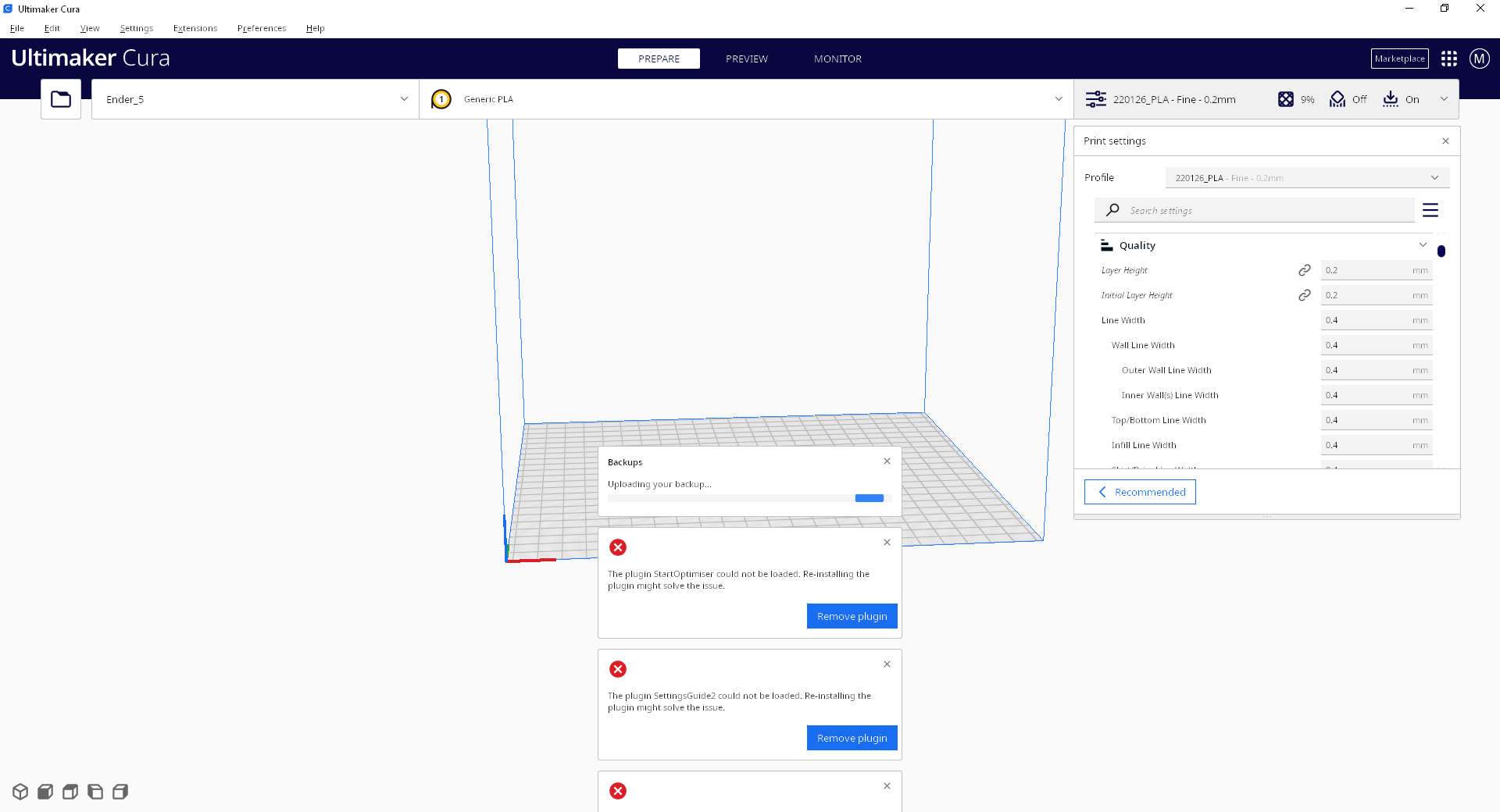
Task: Click extruder 1 material icon
Action: coord(441,99)
